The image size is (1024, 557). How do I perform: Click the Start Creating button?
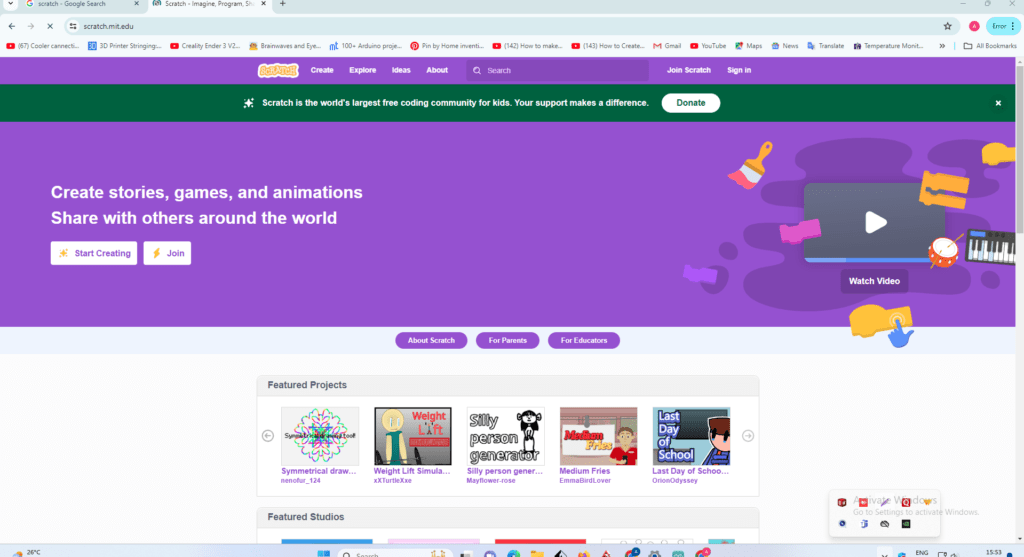coord(94,253)
